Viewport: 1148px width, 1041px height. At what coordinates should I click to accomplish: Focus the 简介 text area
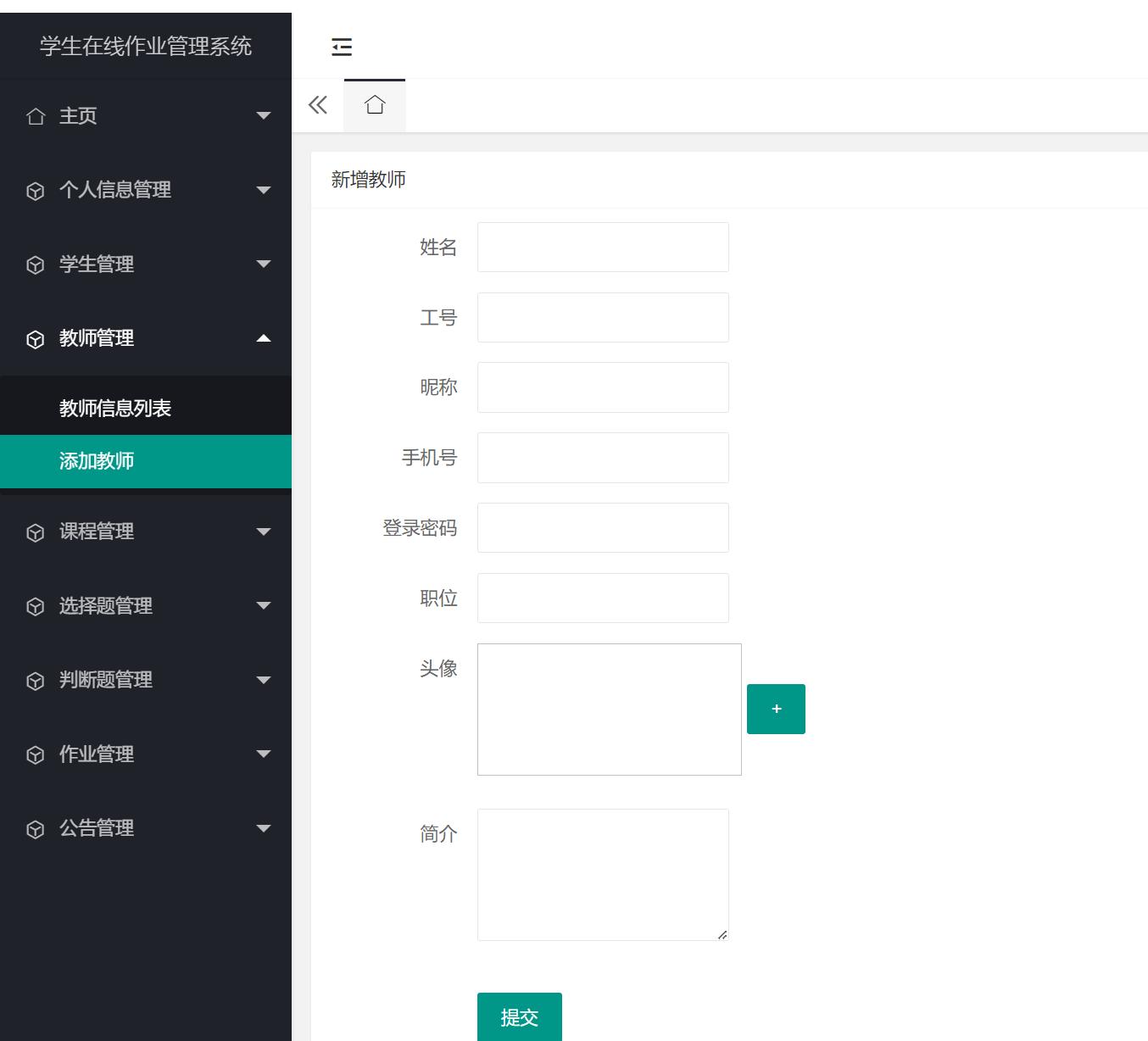pyautogui.click(x=603, y=875)
